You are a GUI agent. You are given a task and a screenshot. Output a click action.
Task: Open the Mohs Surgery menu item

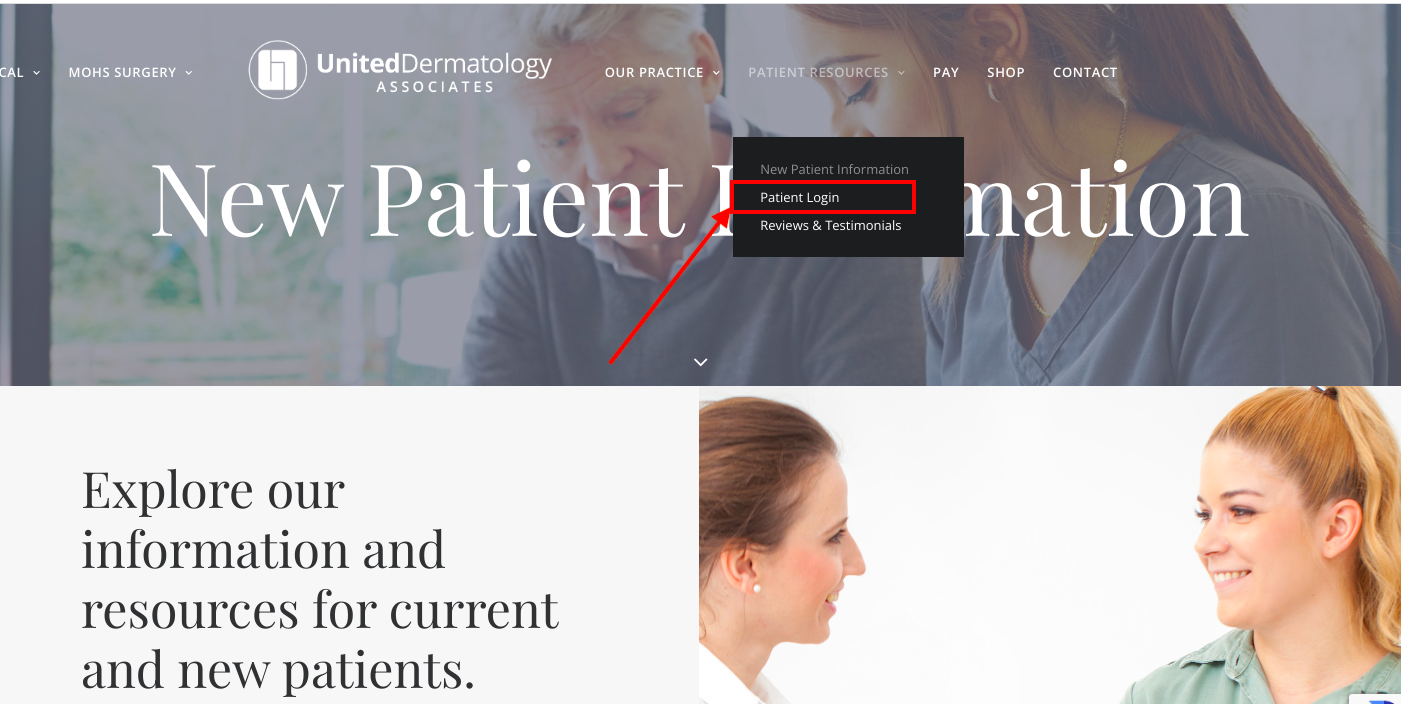point(122,73)
